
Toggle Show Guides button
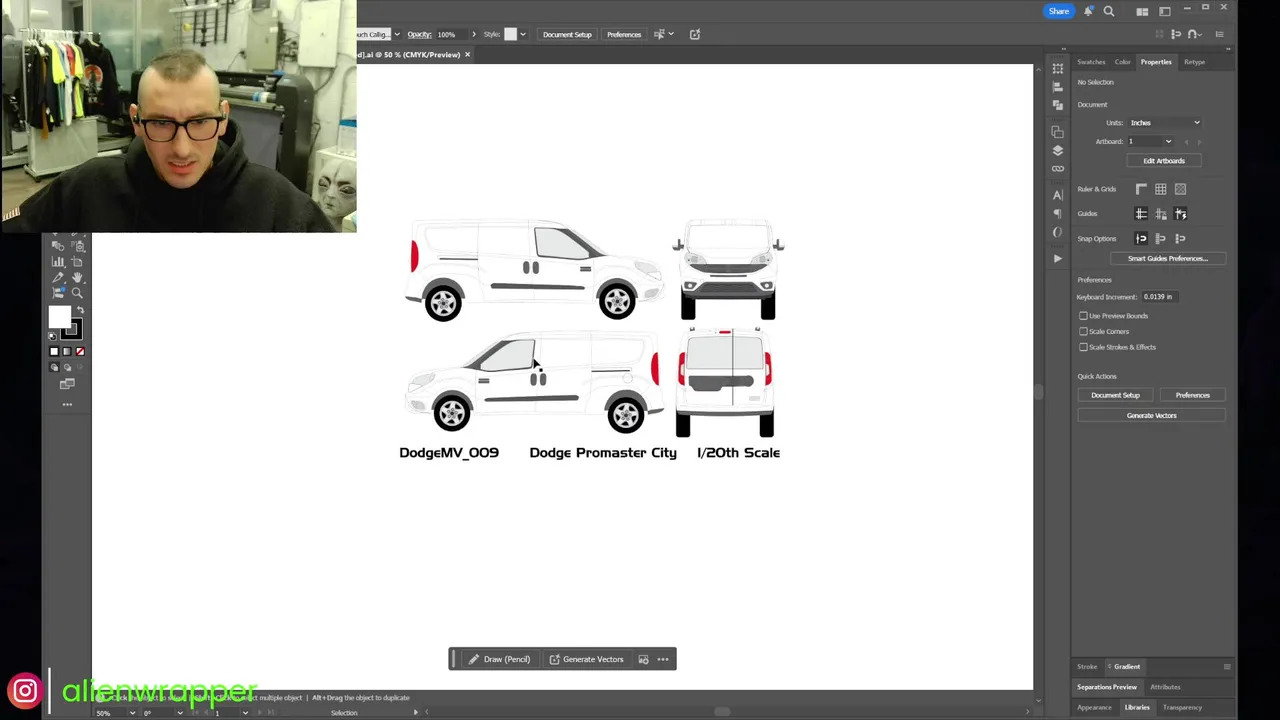1141,214
